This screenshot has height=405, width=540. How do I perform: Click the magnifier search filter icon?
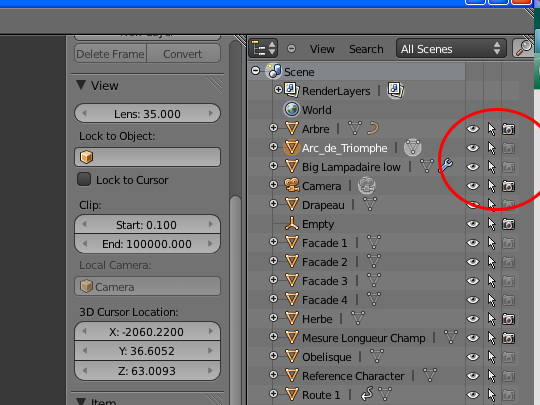point(523,48)
